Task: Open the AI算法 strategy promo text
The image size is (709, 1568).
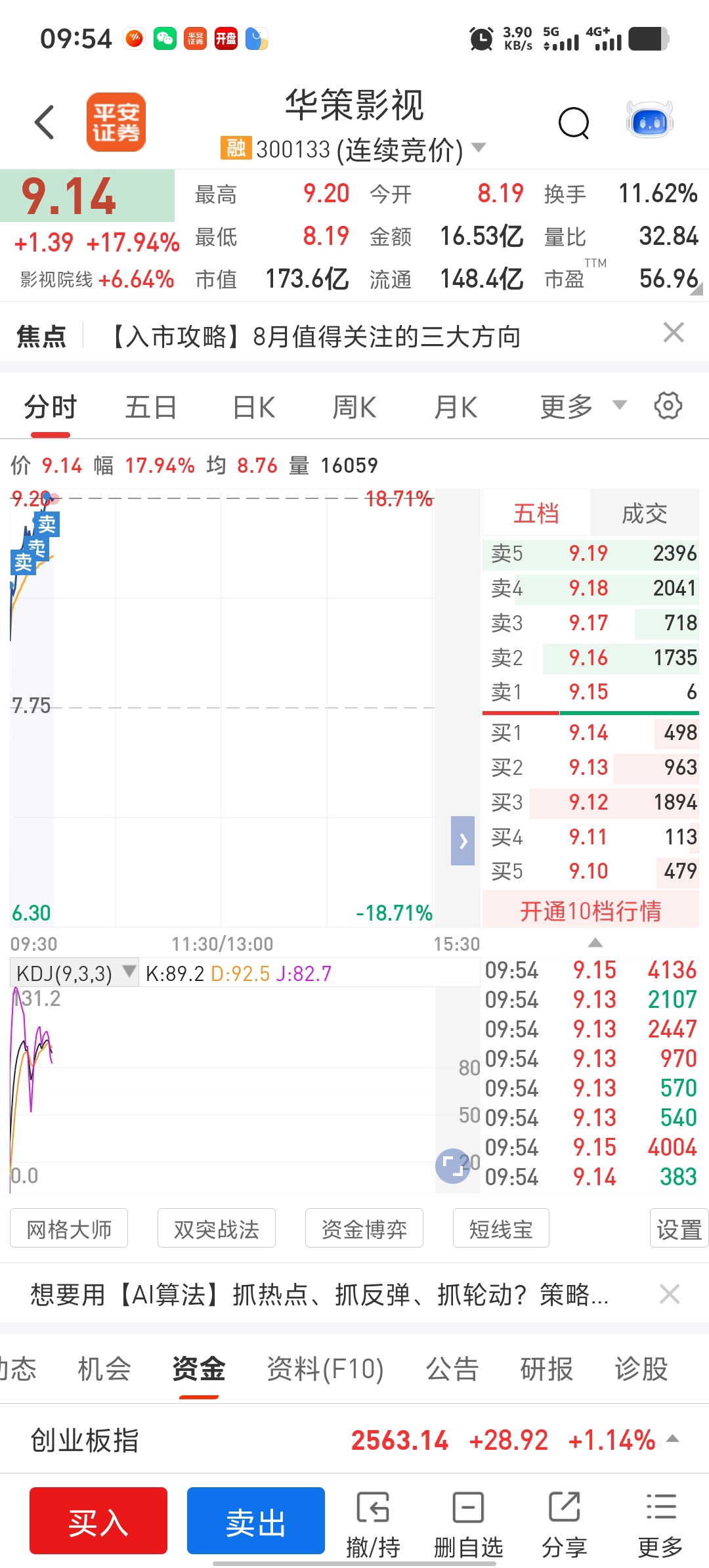Action: point(320,1295)
